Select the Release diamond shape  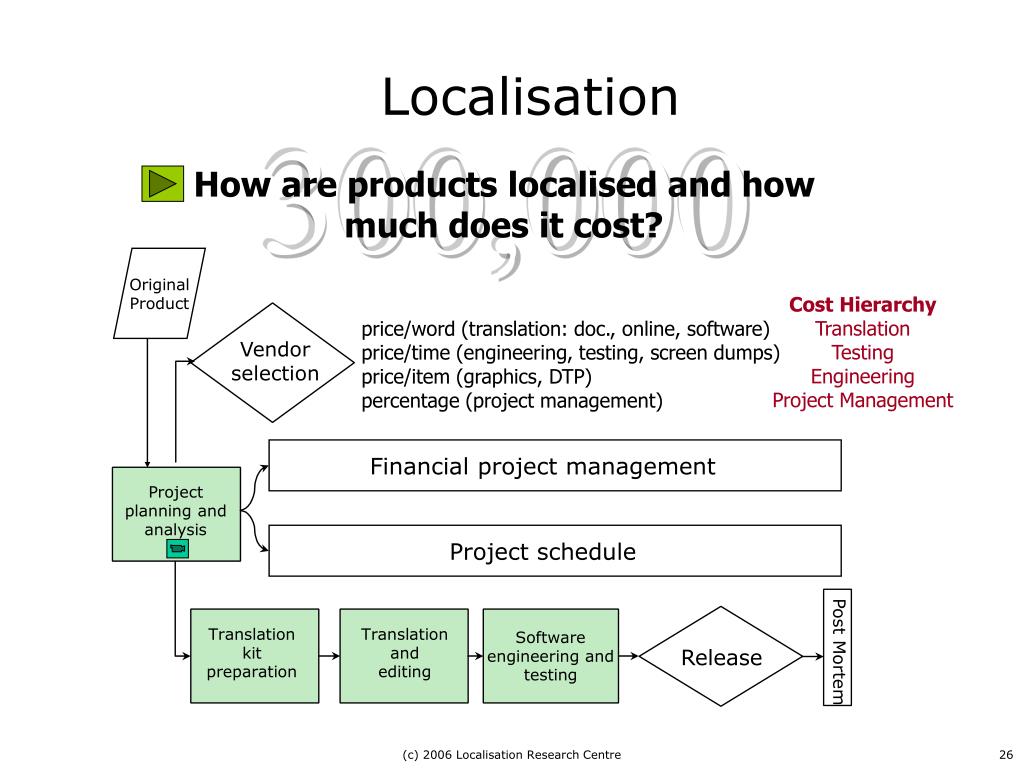[x=721, y=656]
